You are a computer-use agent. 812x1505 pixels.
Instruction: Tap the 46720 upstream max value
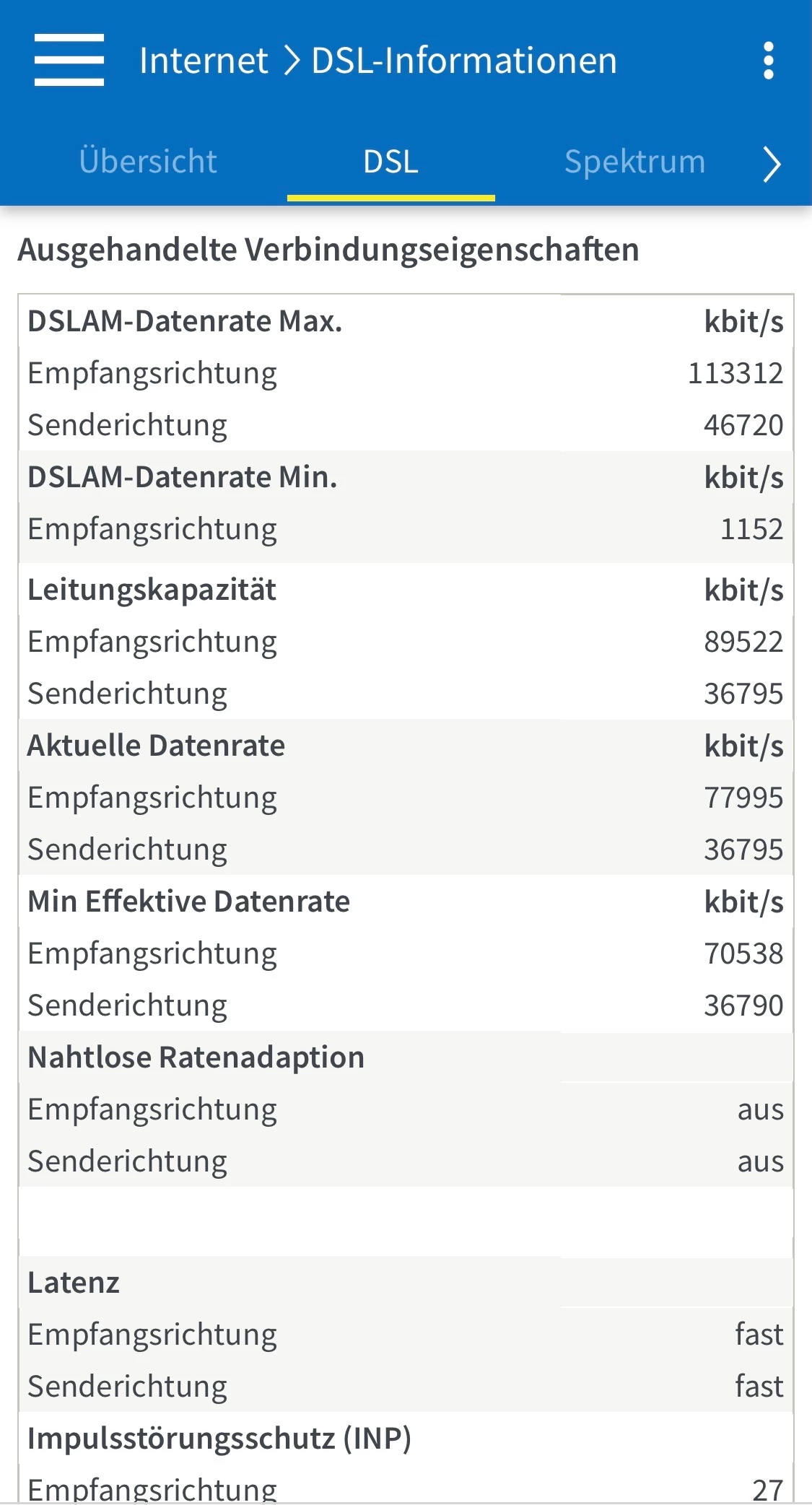click(x=743, y=425)
